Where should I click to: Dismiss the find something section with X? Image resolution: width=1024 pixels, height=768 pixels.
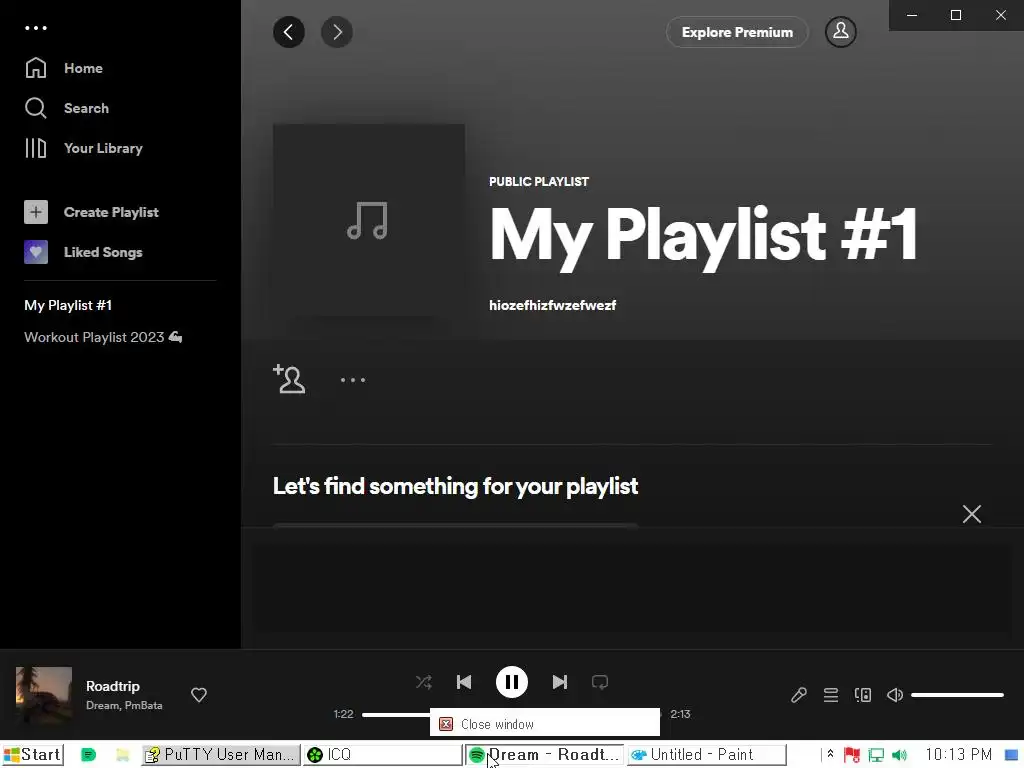(x=972, y=514)
